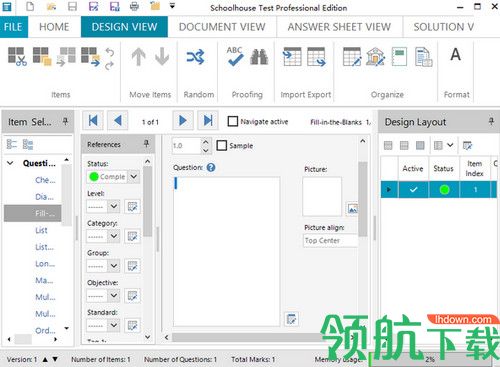Go to the next item
Screen dimensions: 500x367
[x=183, y=120]
